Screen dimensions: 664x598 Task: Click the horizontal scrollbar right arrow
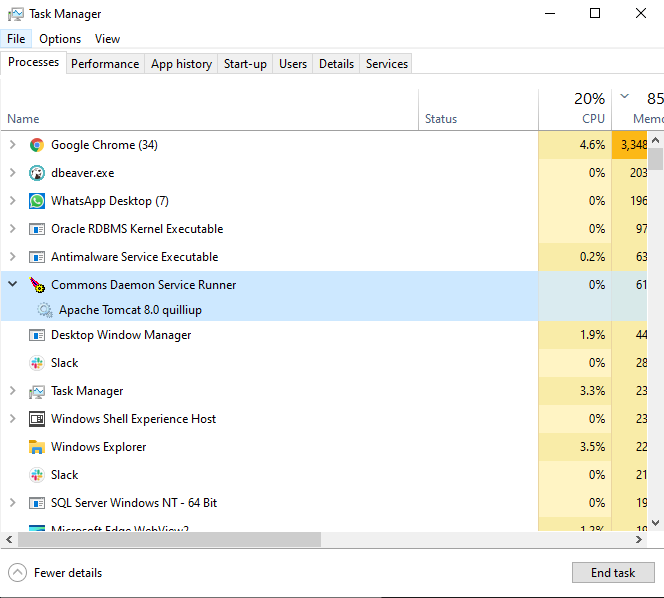coord(639,540)
